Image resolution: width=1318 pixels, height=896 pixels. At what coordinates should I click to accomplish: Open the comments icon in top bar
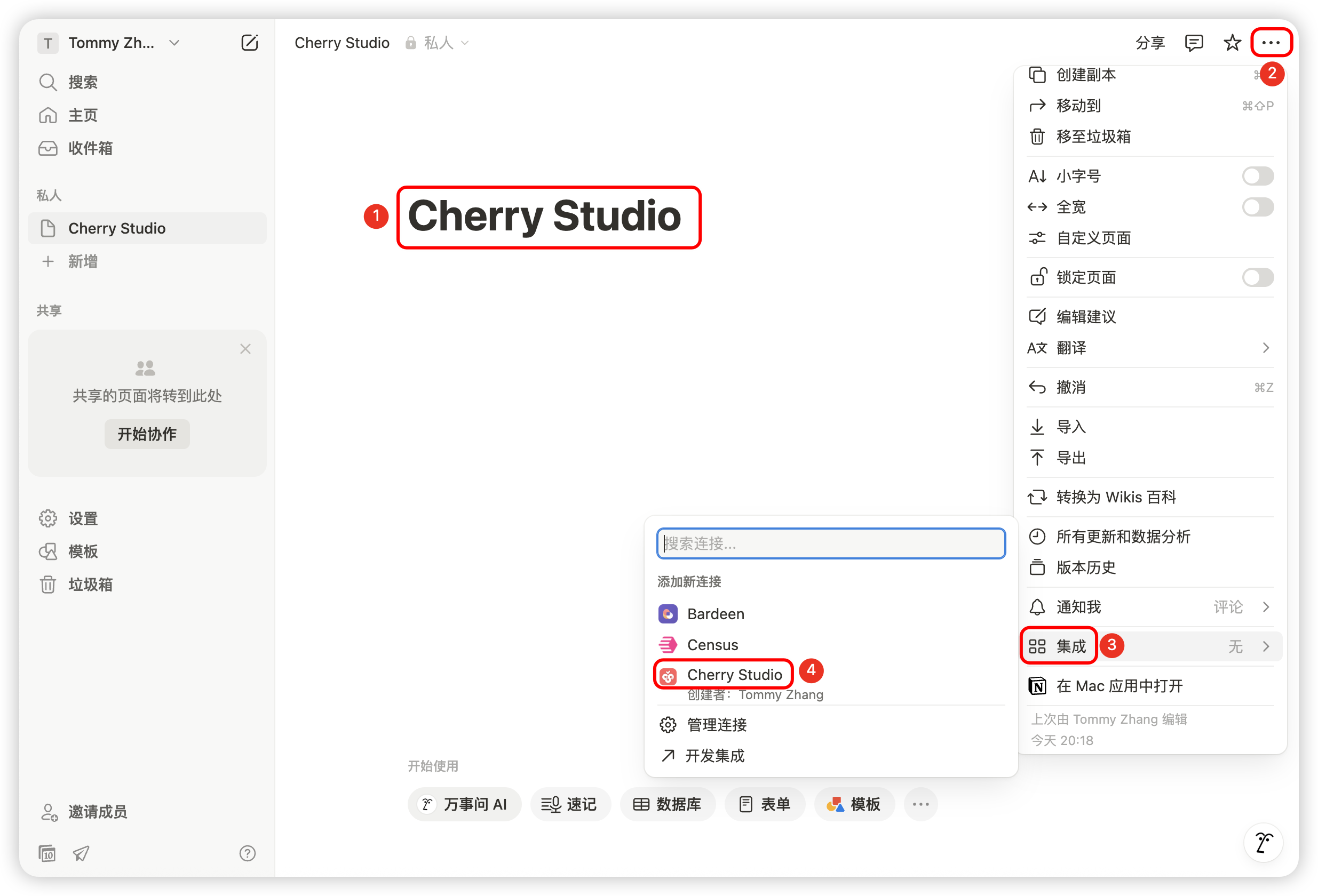pyautogui.click(x=1194, y=43)
